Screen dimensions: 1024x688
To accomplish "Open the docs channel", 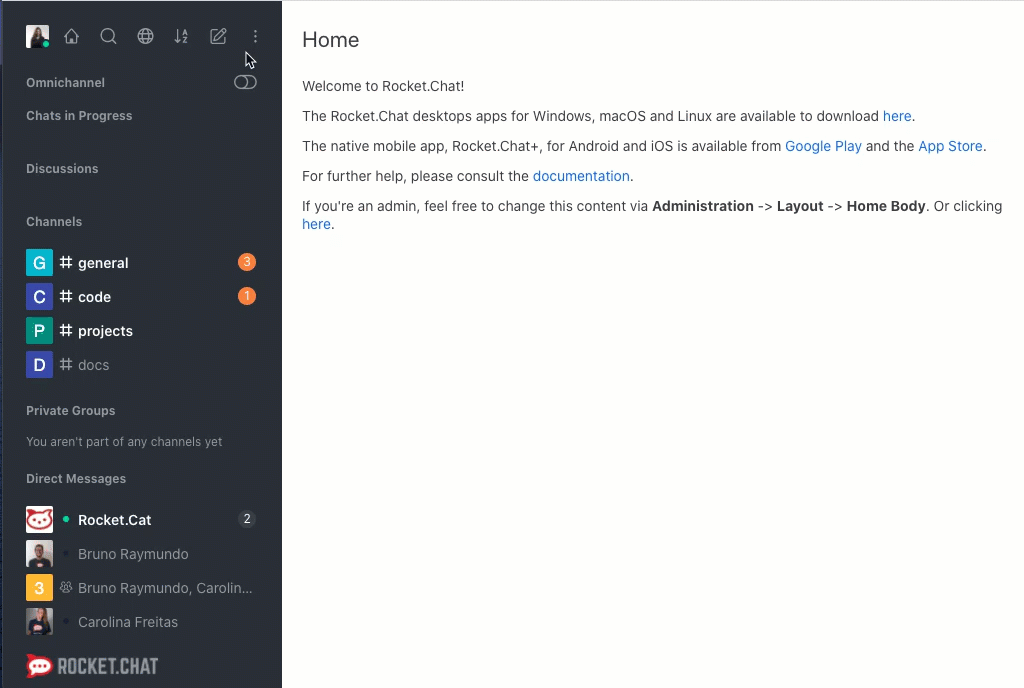I will tap(141, 365).
